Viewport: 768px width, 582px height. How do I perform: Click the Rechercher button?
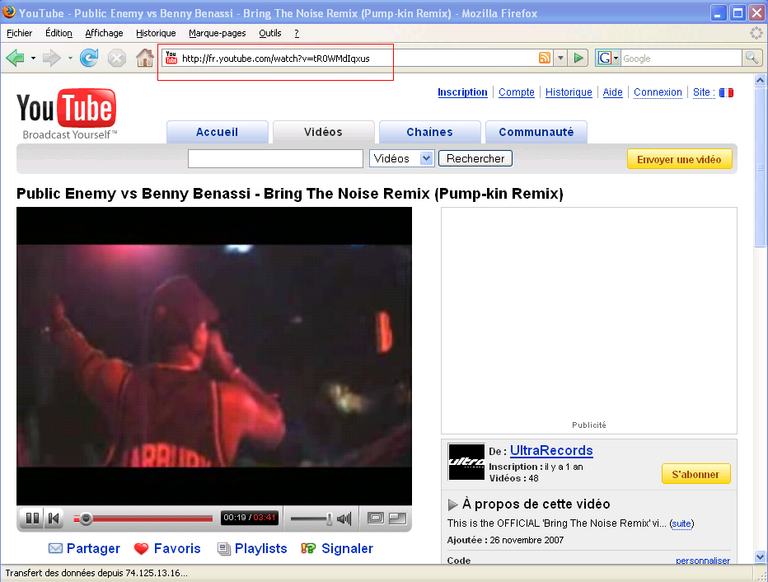[x=475, y=159]
